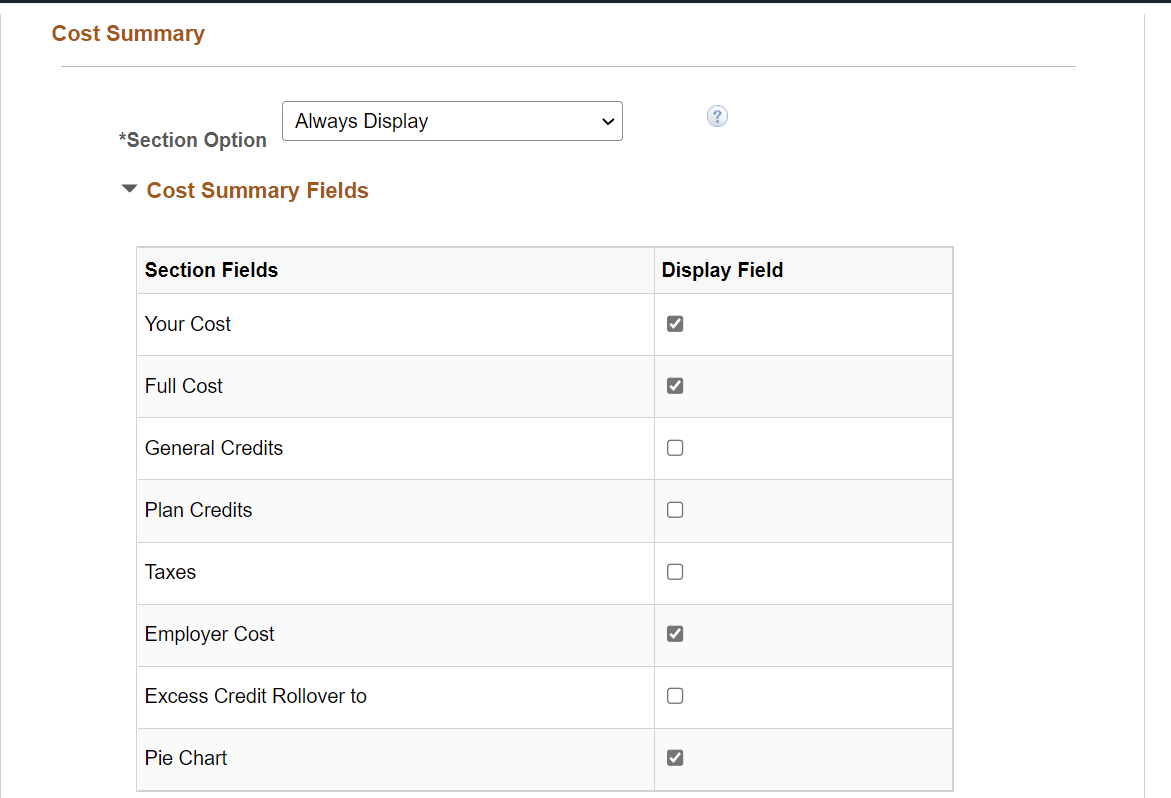Click the Cost Summary section heading
The width and height of the screenshot is (1171, 798).
pyautogui.click(x=128, y=34)
